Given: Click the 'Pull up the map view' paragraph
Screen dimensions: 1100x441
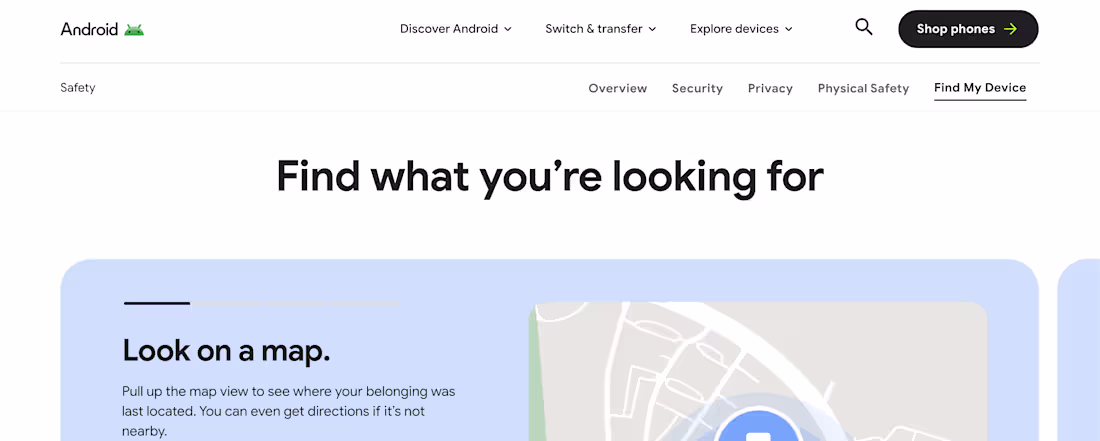Looking at the screenshot, I should point(288,411).
